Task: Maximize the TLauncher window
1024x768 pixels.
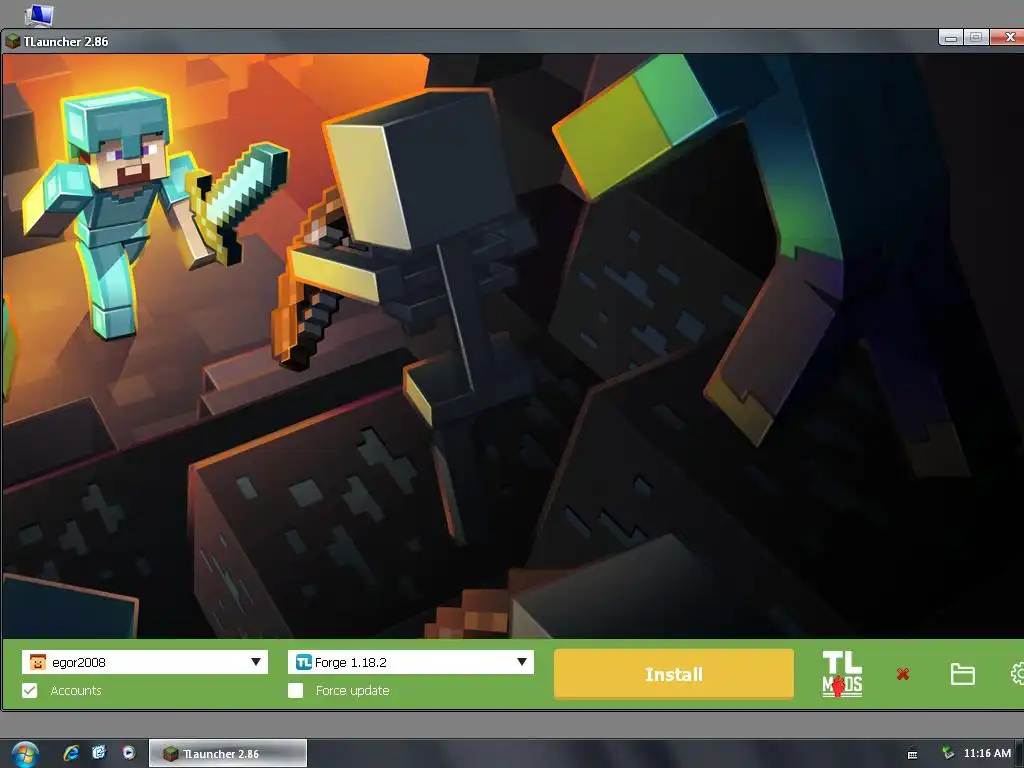Action: 976,38
